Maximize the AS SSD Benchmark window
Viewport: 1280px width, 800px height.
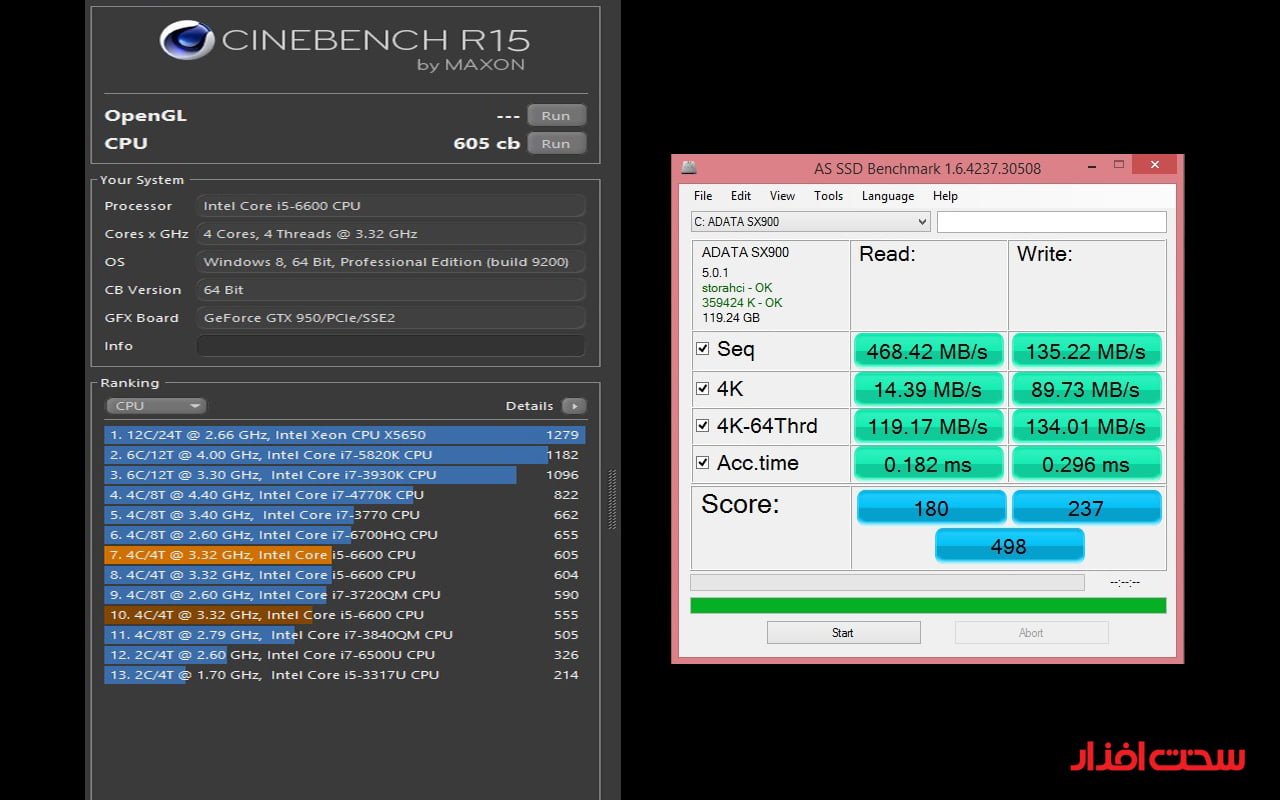pyautogui.click(x=1118, y=165)
